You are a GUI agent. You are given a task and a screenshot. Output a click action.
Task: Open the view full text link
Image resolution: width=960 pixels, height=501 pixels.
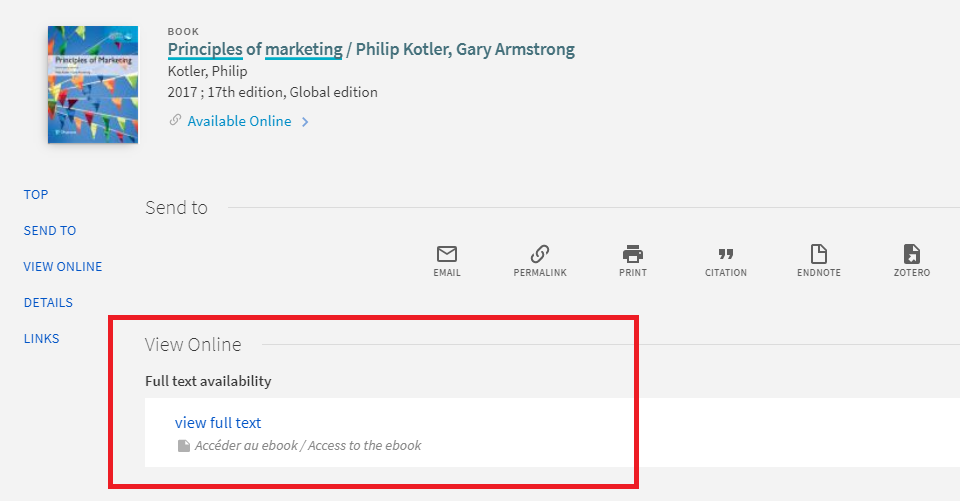pos(218,423)
